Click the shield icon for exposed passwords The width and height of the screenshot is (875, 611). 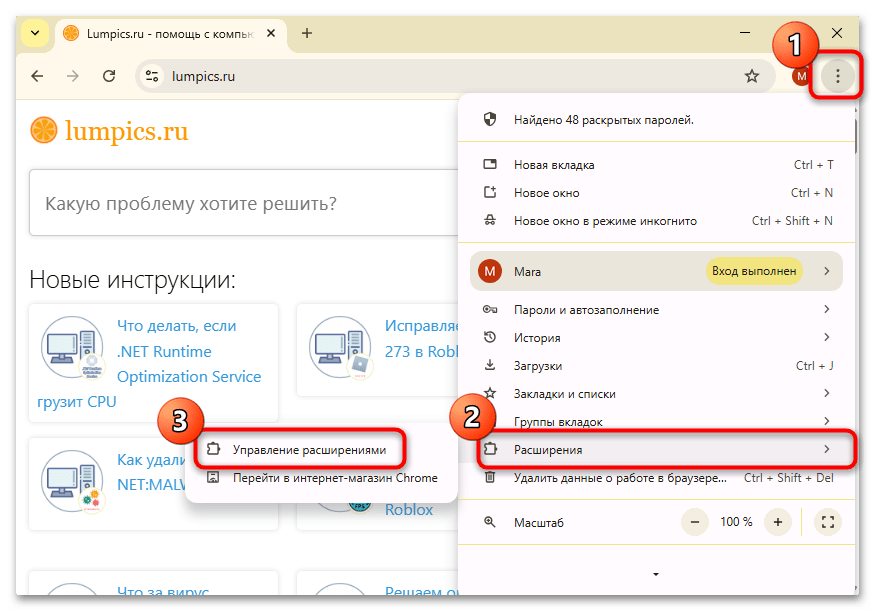point(489,119)
